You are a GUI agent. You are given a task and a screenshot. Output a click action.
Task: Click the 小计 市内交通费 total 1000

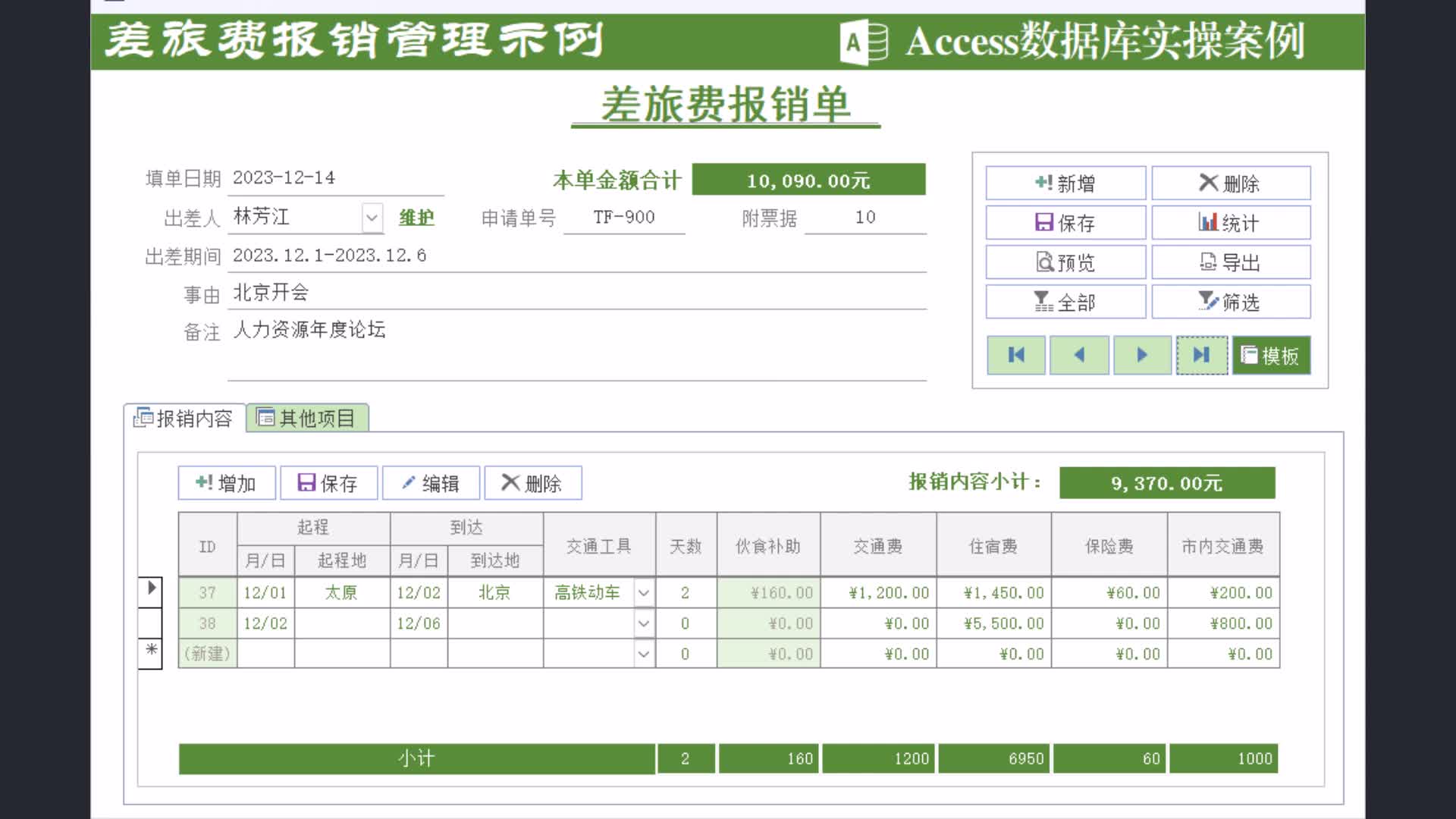click(x=1223, y=758)
